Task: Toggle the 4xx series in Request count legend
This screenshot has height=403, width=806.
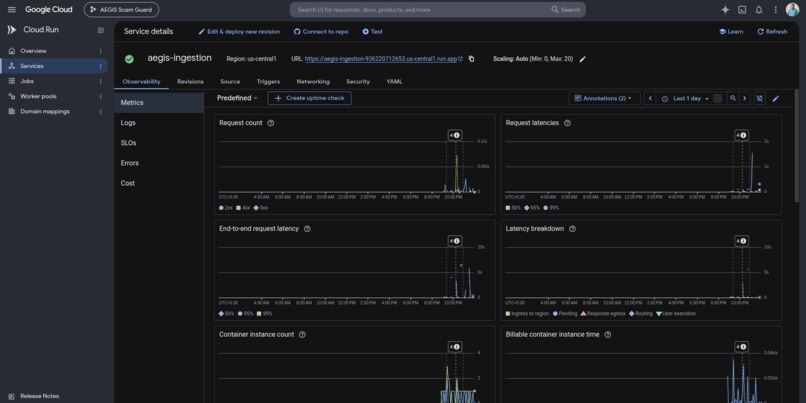Action: pyautogui.click(x=243, y=208)
